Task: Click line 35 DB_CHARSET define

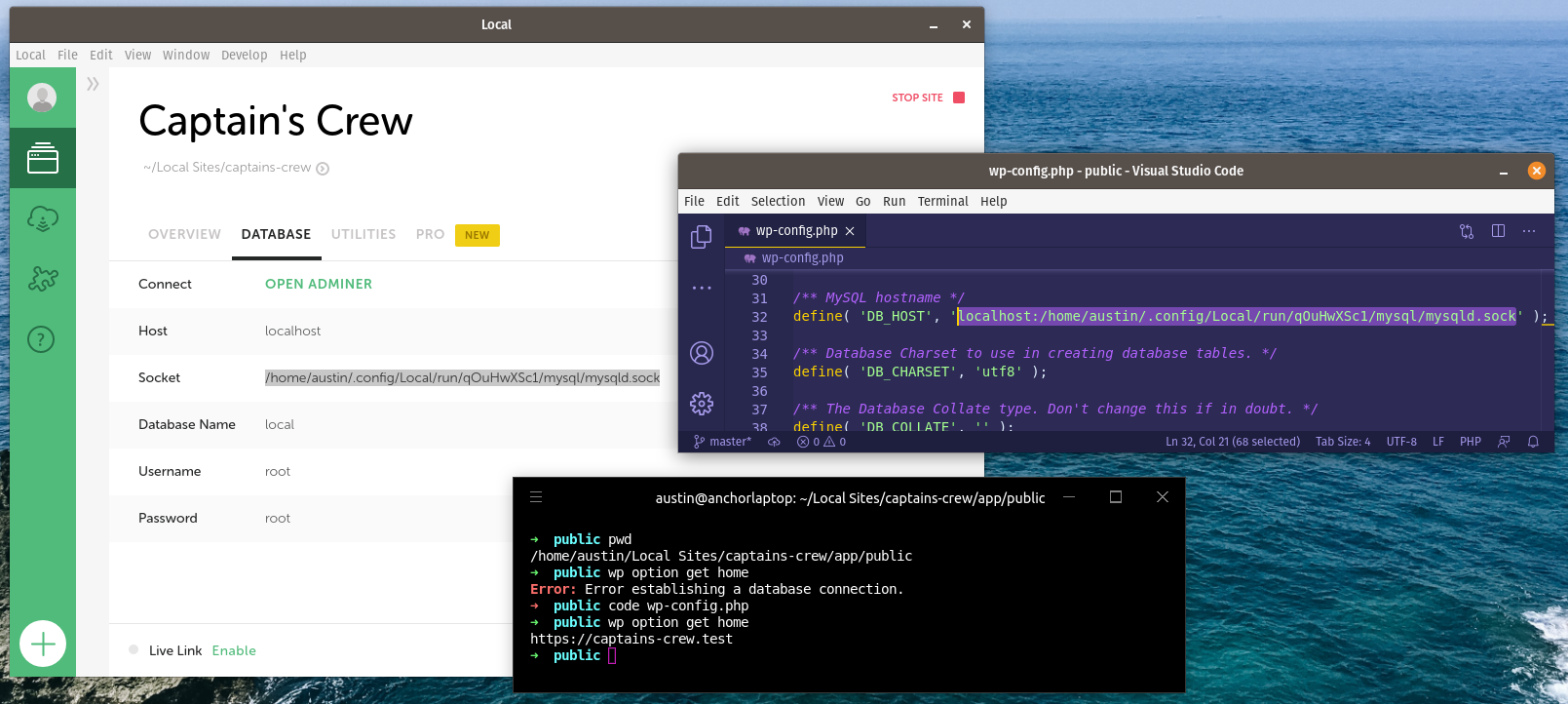Action: pos(920,372)
